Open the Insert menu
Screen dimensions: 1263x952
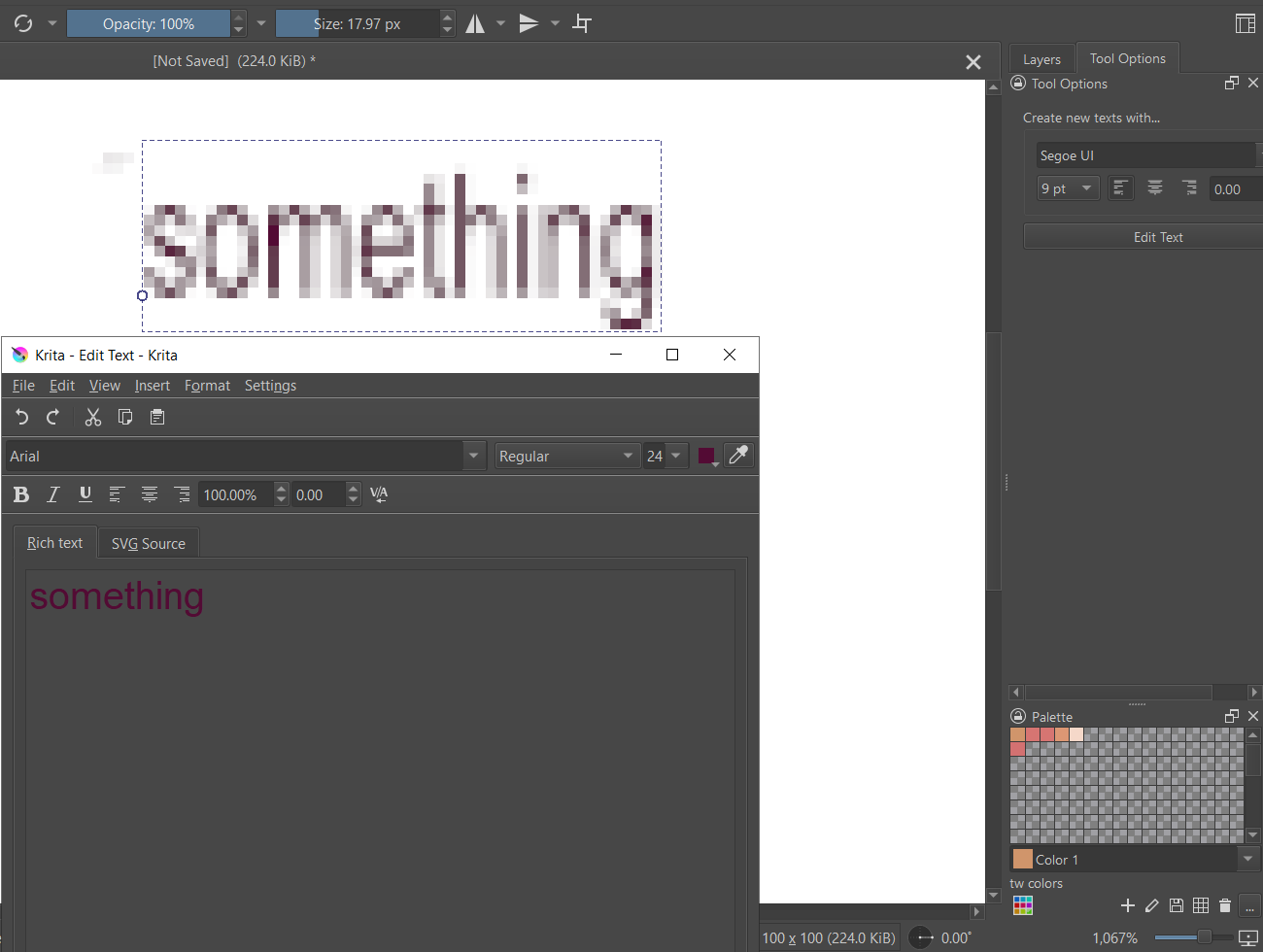153,386
